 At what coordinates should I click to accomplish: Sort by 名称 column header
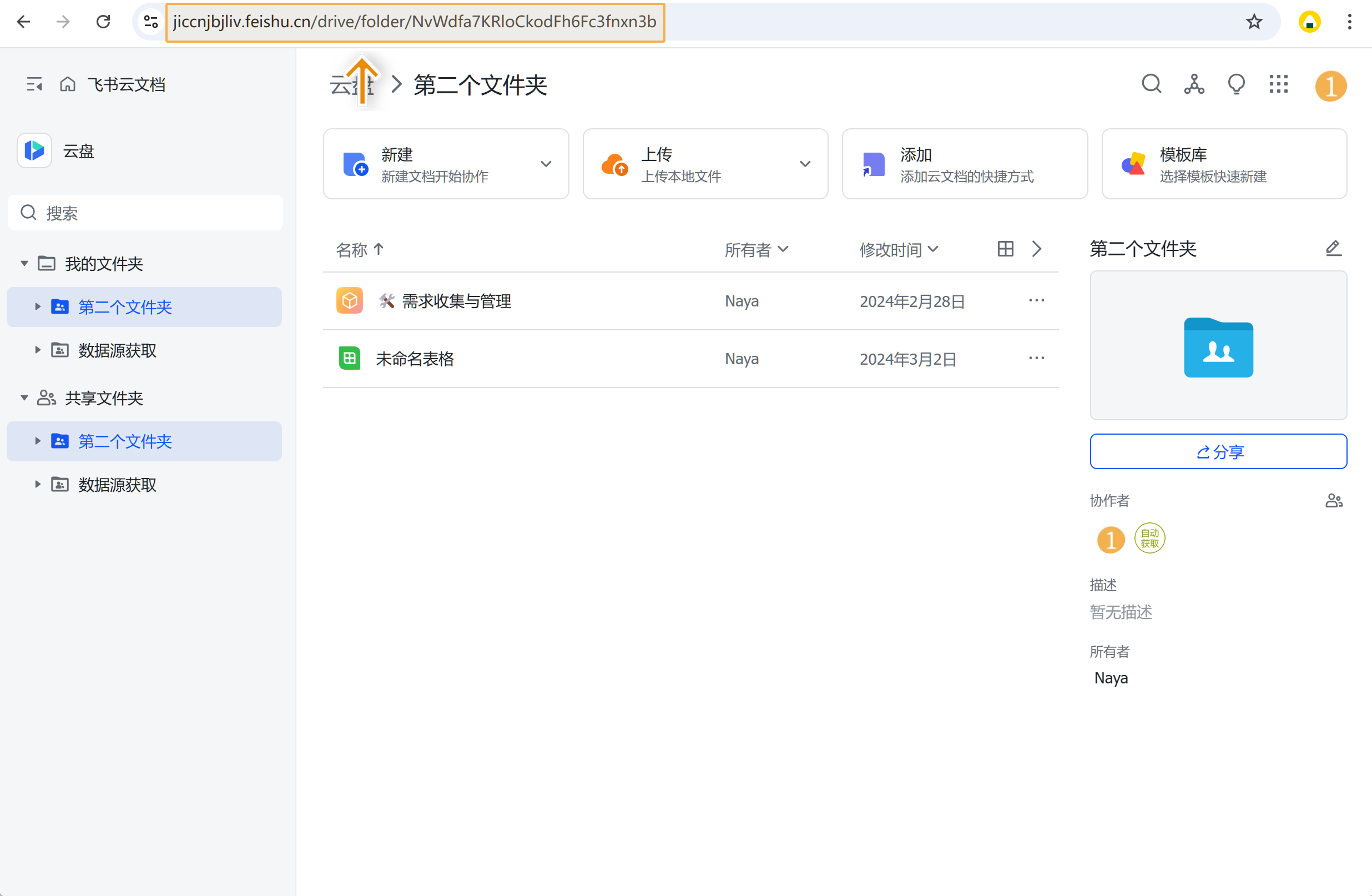[360, 249]
